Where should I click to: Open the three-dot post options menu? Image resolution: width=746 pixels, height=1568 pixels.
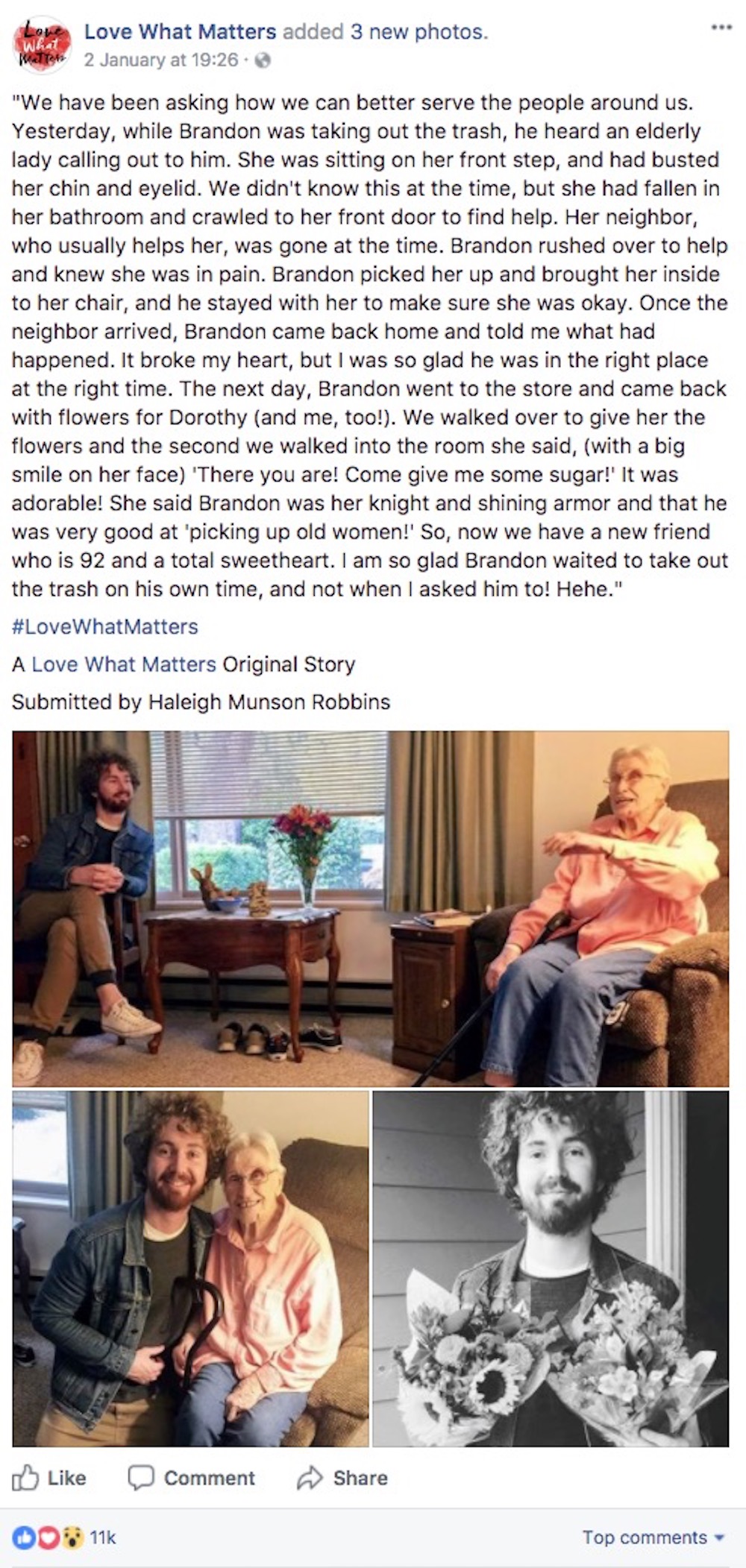click(x=721, y=28)
